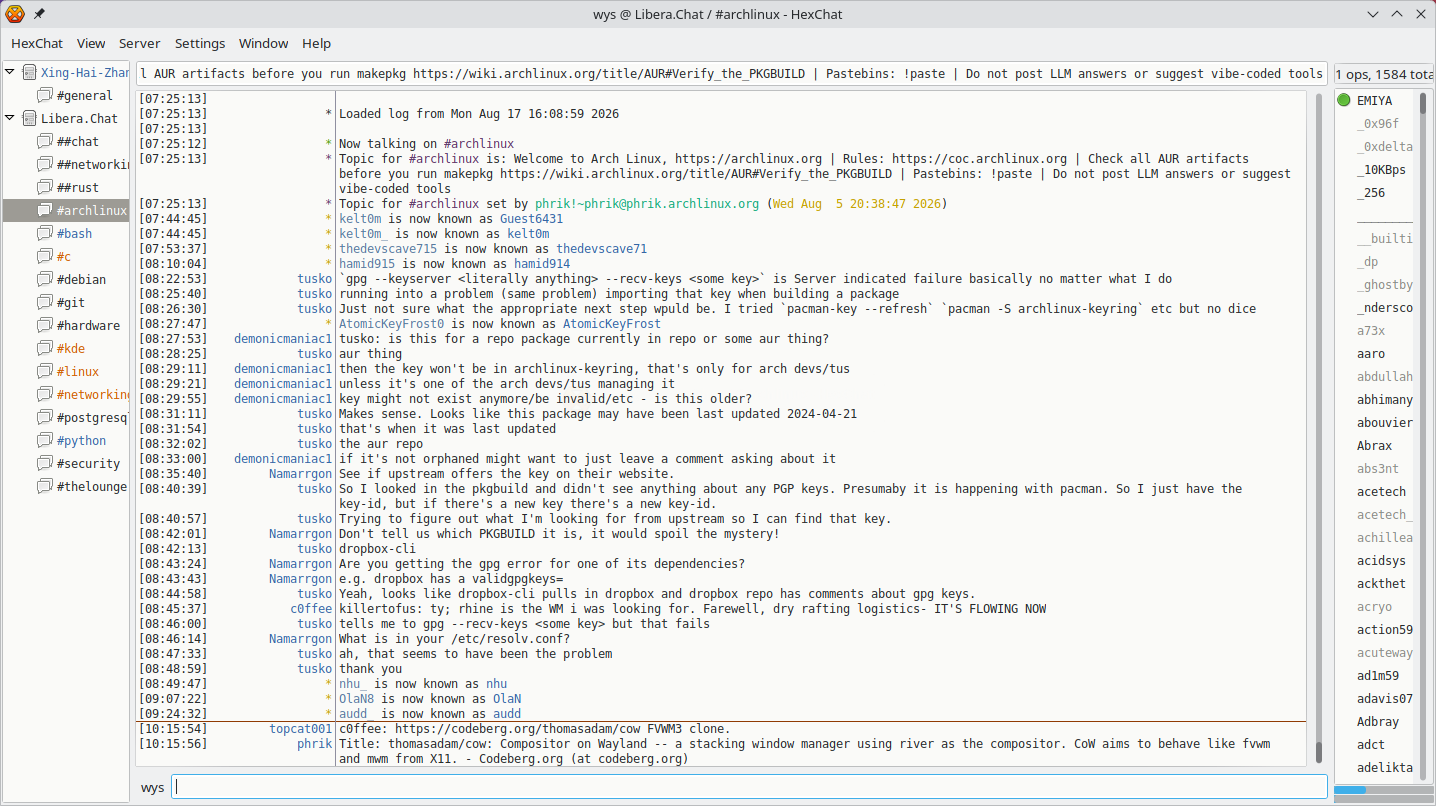The height and width of the screenshot is (806, 1436).
Task: Click the channel icon next to ##rust
Action: [45, 187]
